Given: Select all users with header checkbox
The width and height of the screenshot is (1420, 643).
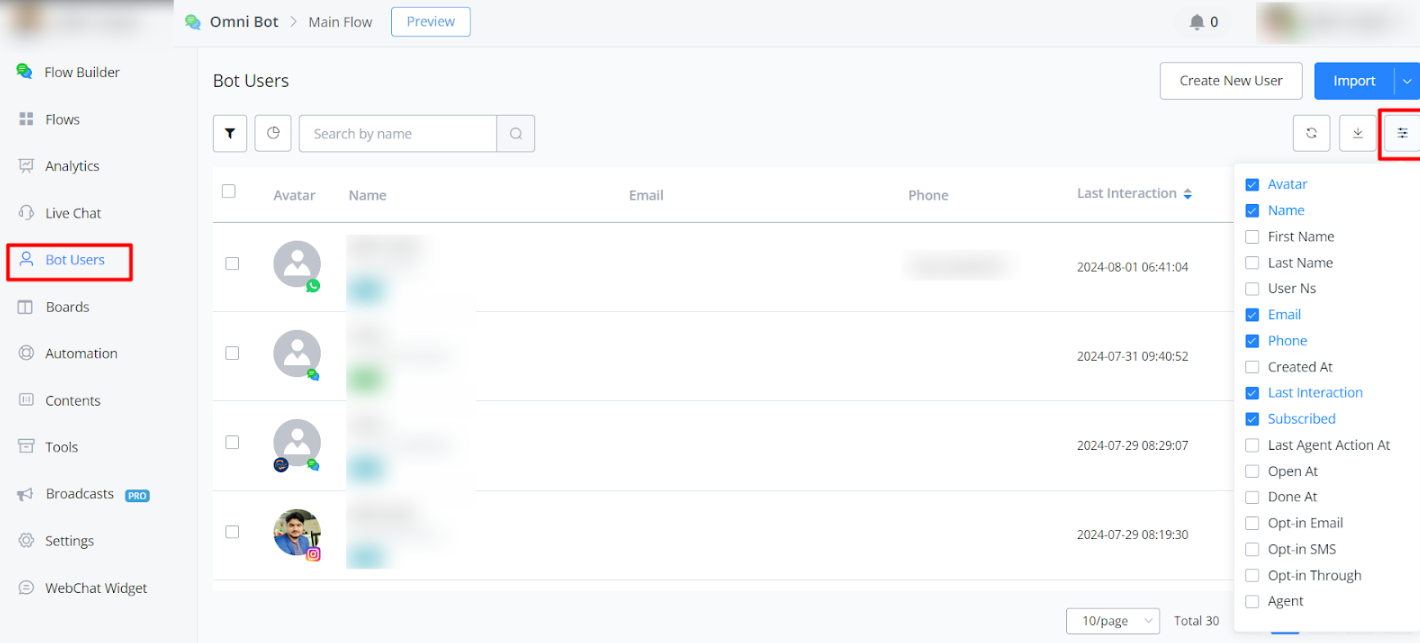Looking at the screenshot, I should coord(229,191).
